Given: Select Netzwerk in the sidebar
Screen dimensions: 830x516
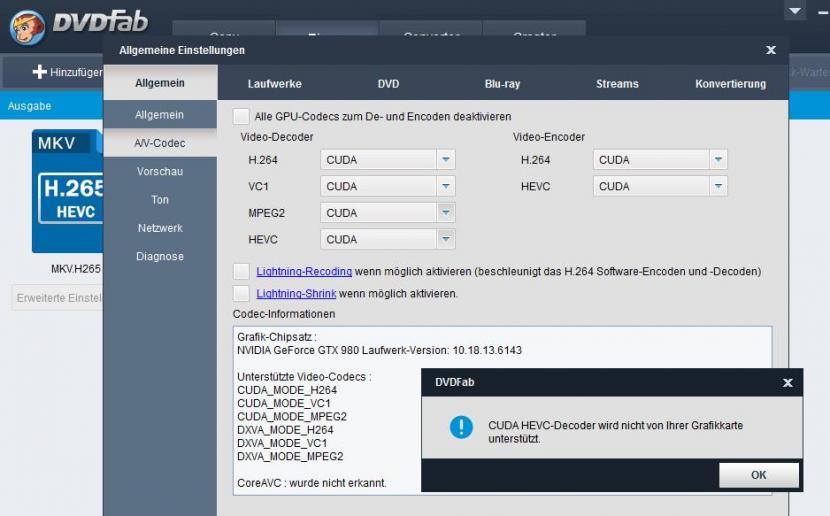Looking at the screenshot, I should [x=160, y=228].
